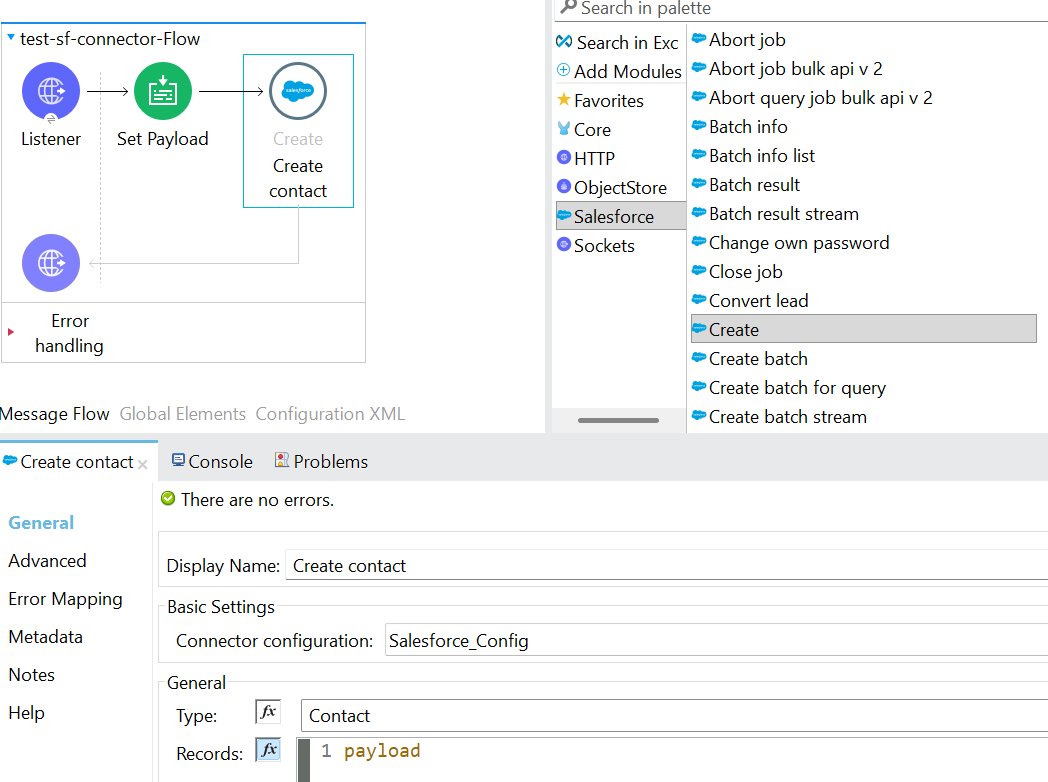Choose Create batch operation
The height and width of the screenshot is (782, 1048).
pyautogui.click(x=749, y=359)
